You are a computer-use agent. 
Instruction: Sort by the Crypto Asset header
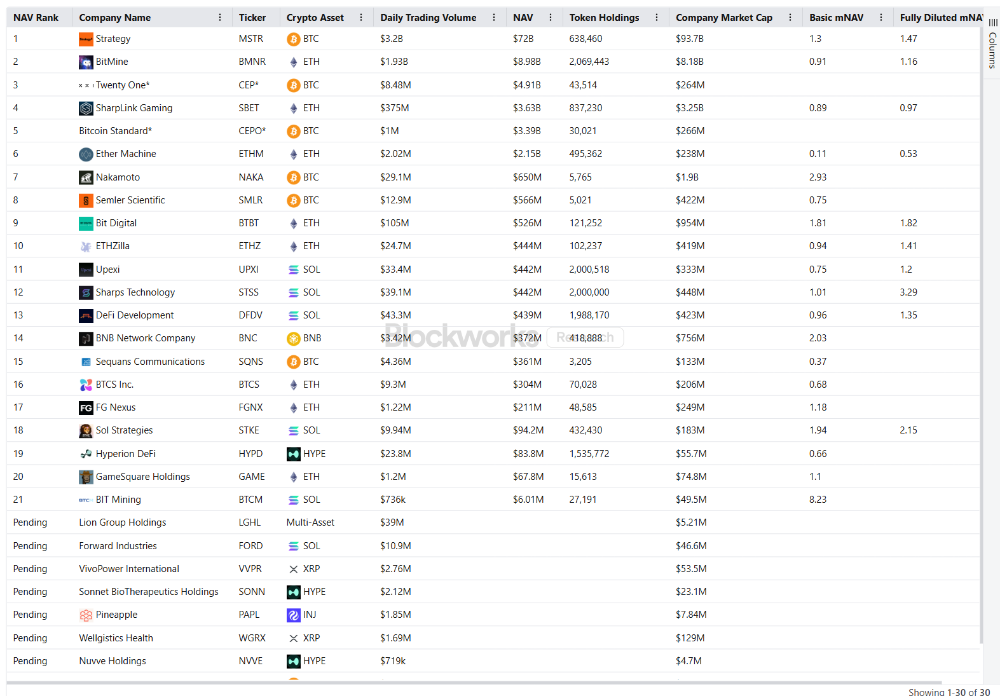coord(315,18)
